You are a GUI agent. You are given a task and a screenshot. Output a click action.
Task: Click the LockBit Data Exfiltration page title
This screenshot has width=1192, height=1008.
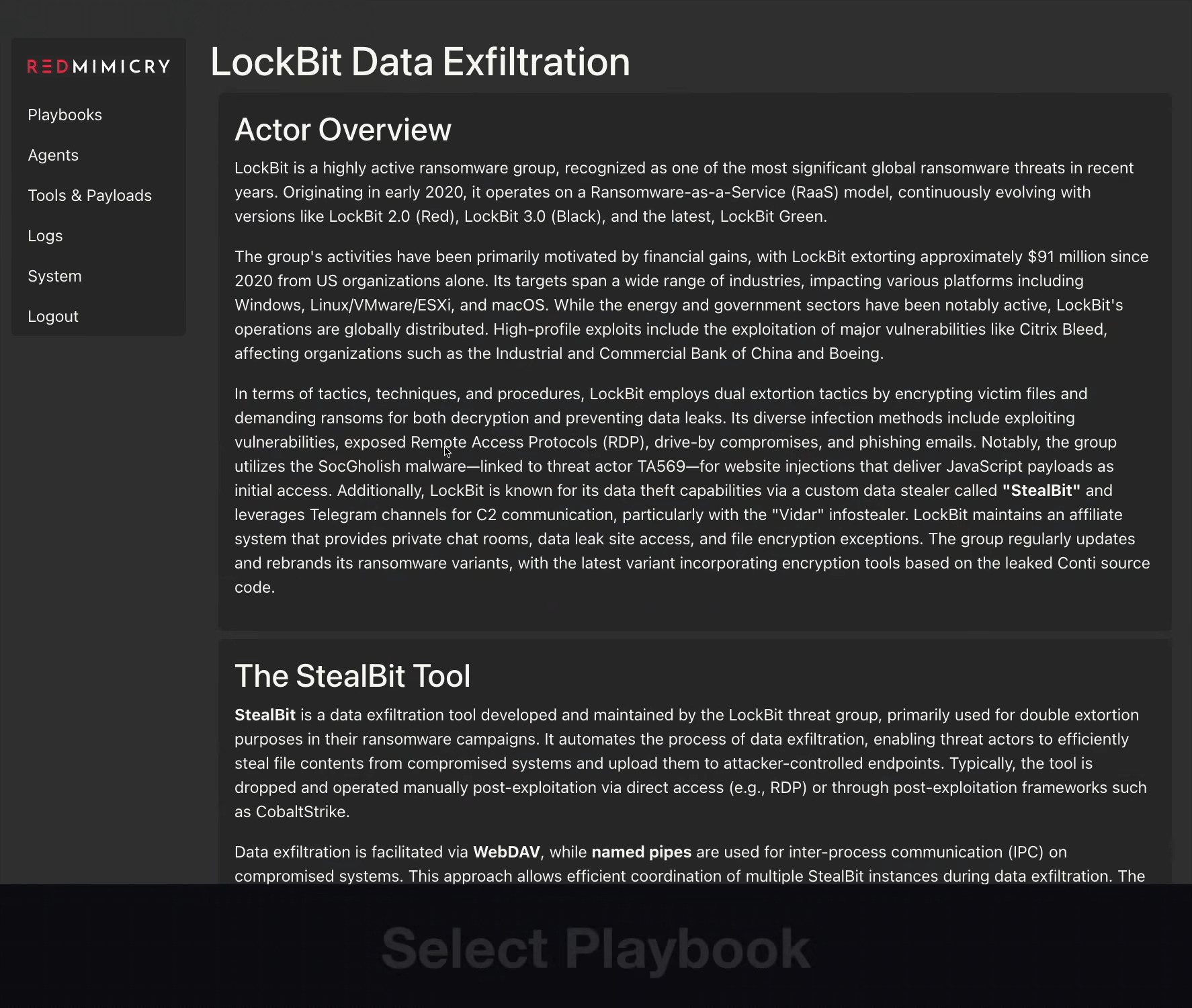(420, 62)
